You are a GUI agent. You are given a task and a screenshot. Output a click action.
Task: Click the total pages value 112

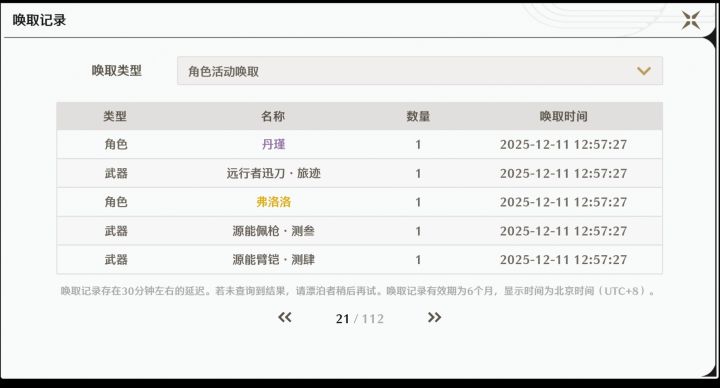(372, 319)
